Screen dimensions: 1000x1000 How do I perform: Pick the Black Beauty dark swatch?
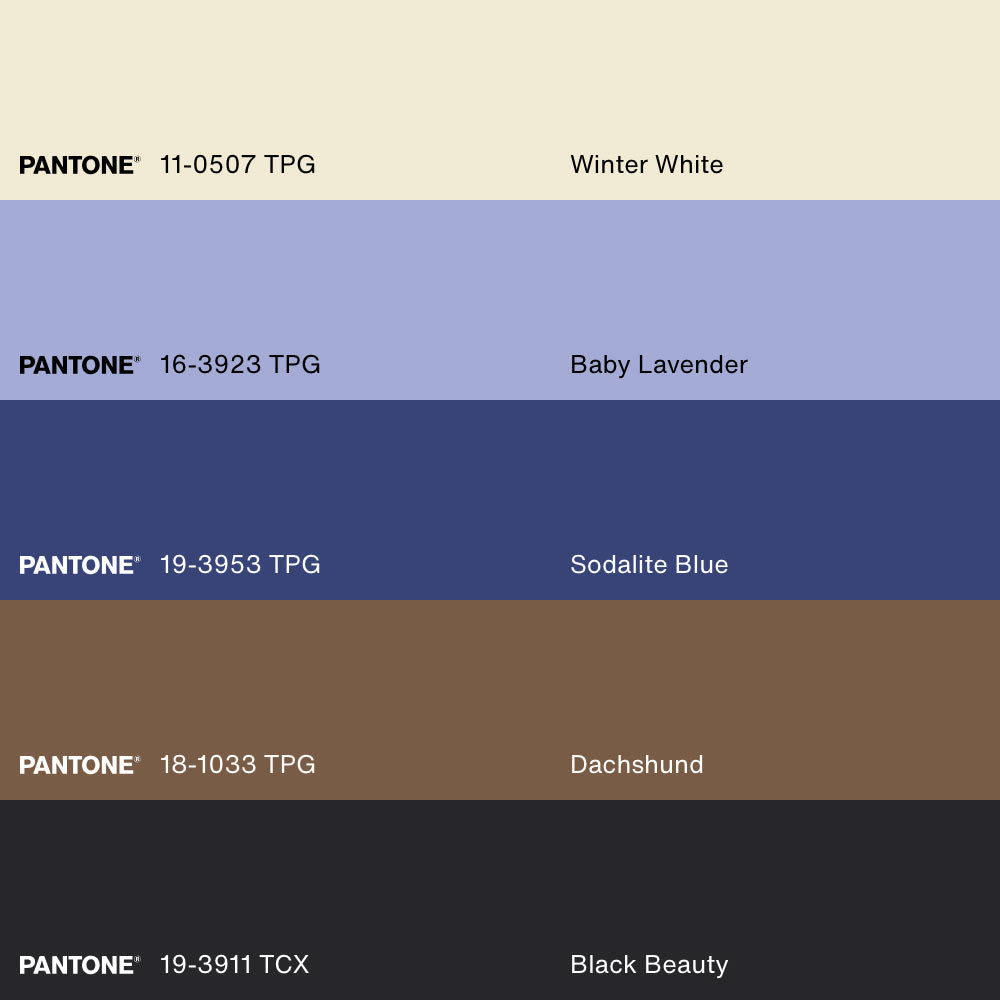point(500,880)
